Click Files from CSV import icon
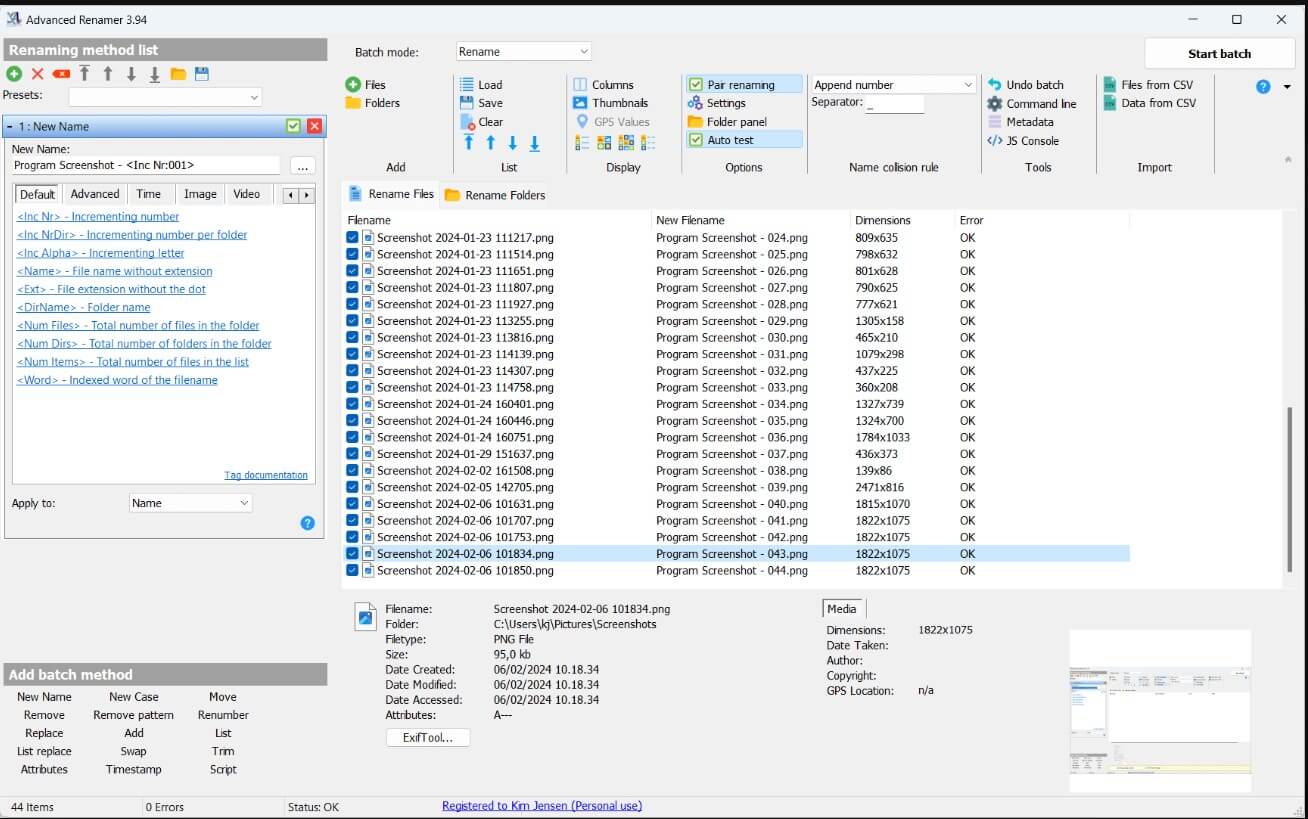This screenshot has height=819, width=1308. click(x=1110, y=85)
